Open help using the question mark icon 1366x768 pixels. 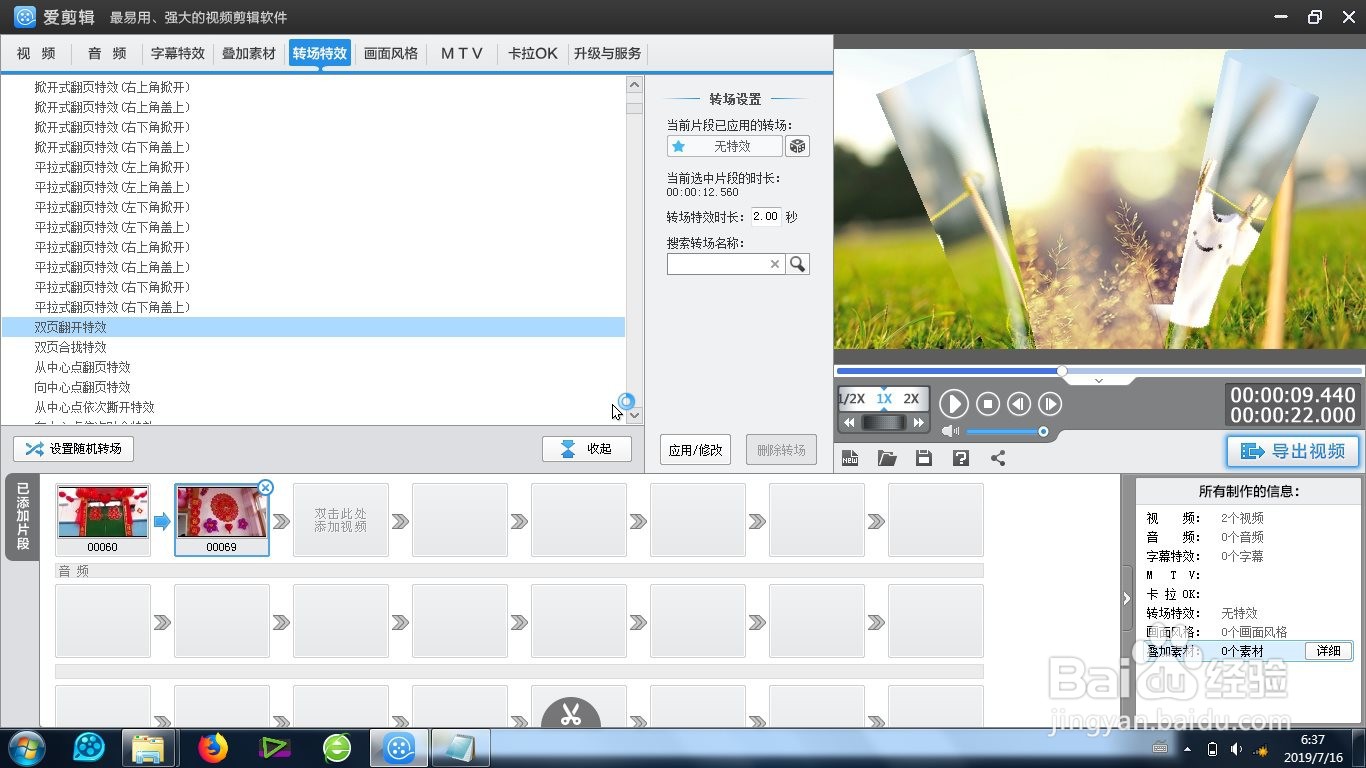959,457
